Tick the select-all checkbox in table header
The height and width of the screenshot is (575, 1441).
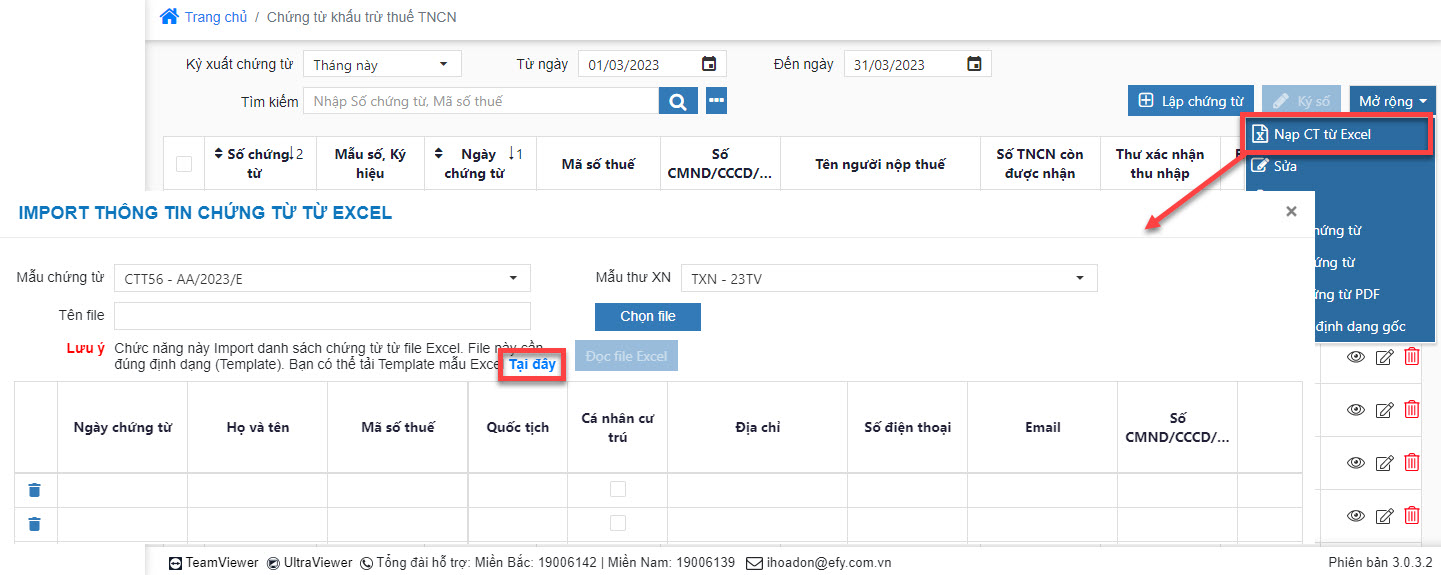pos(184,164)
